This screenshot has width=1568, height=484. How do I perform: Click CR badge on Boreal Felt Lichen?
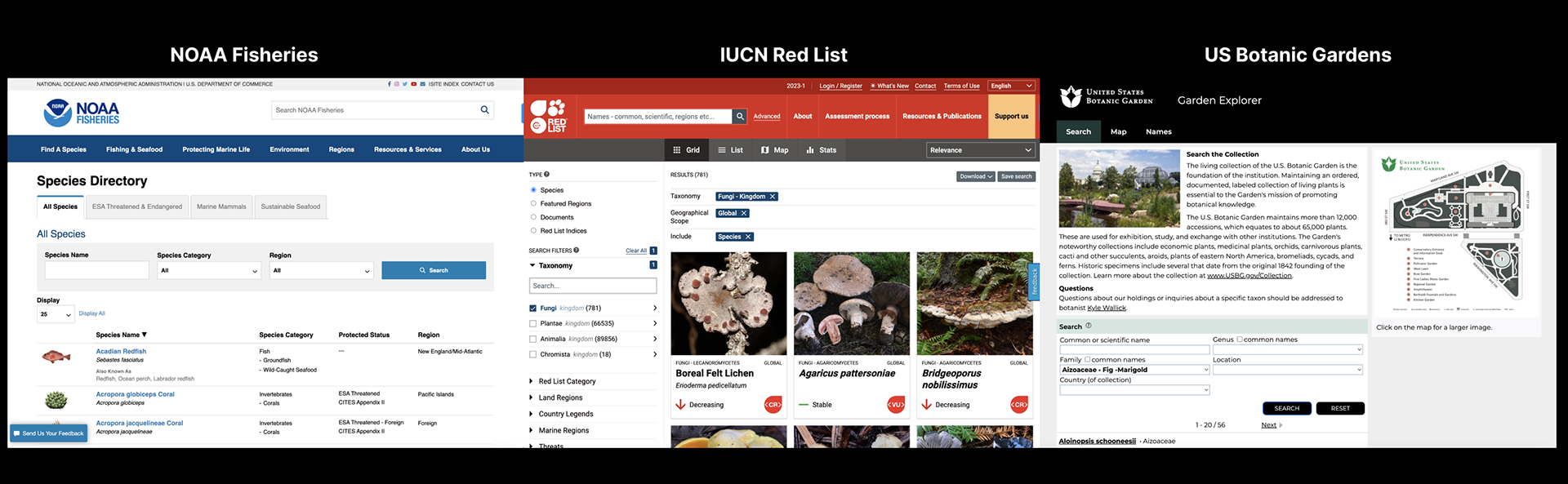(x=773, y=405)
